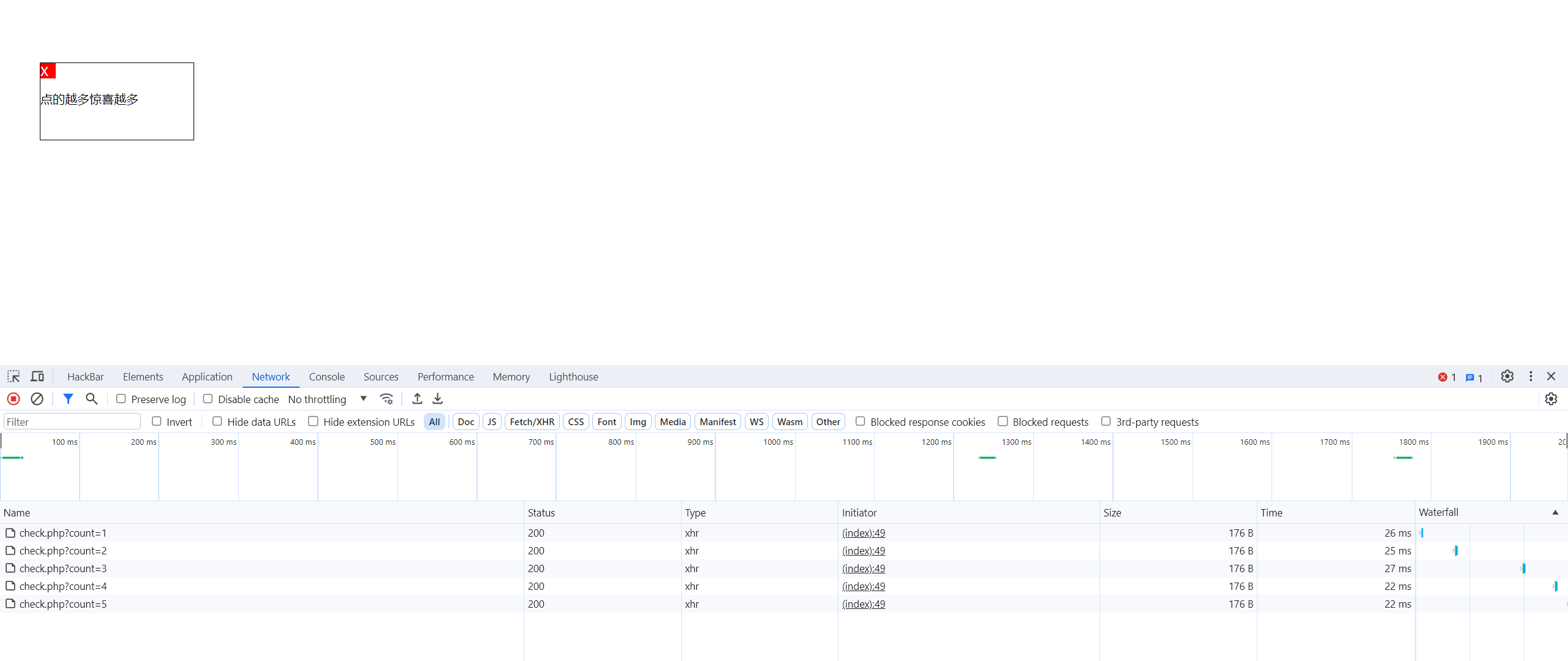This screenshot has height=661, width=1568.
Task: Filter requests by Fetch/XHR
Action: [532, 421]
